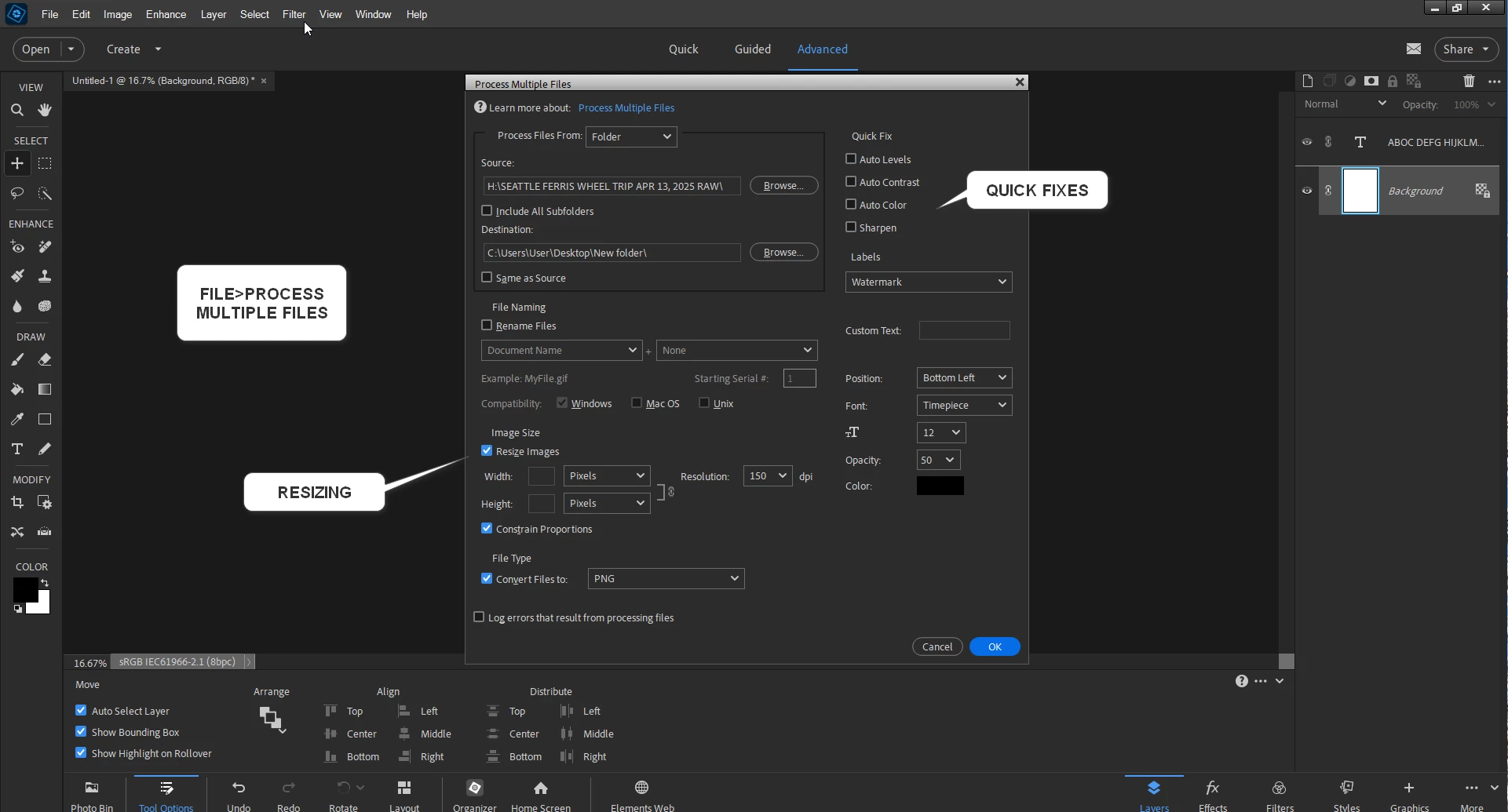The image size is (1508, 812).
Task: Select the Clone Stamp tool
Action: (x=45, y=276)
